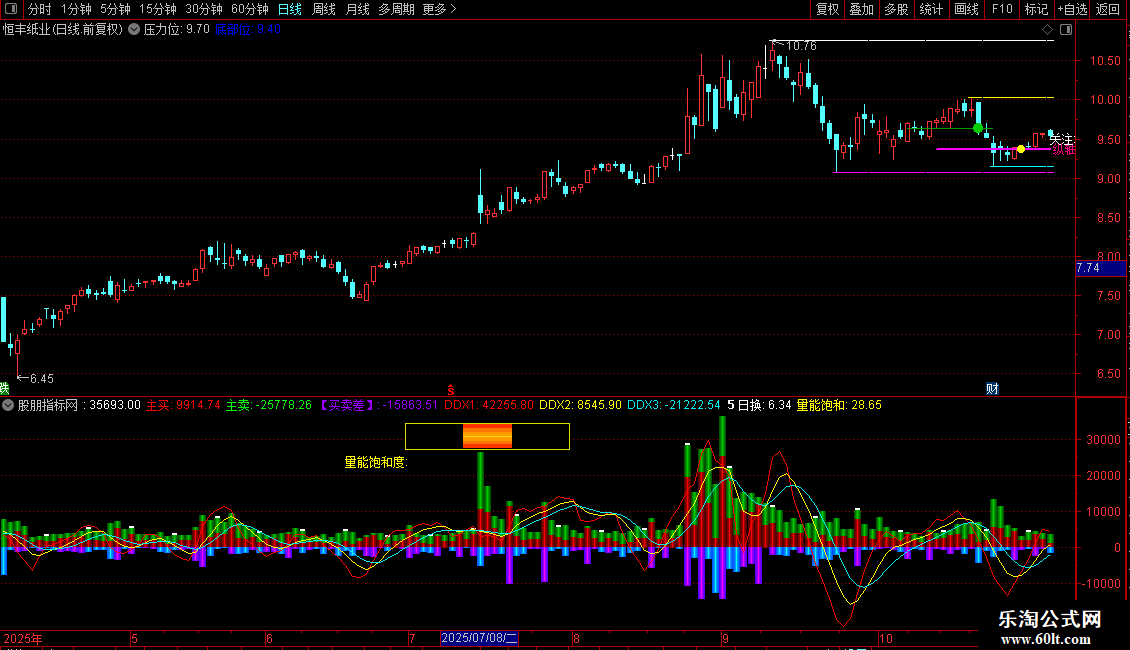Open the 股朋指标网 indicator dropdown circle

point(8,405)
